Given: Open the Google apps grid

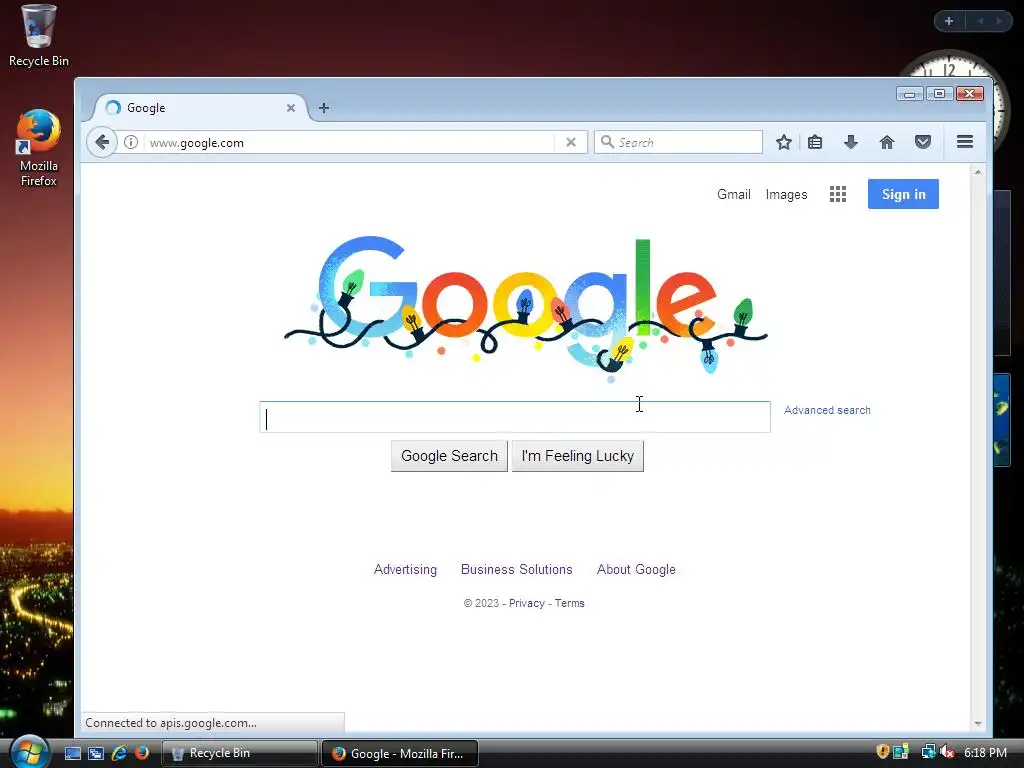Looking at the screenshot, I should [838, 194].
